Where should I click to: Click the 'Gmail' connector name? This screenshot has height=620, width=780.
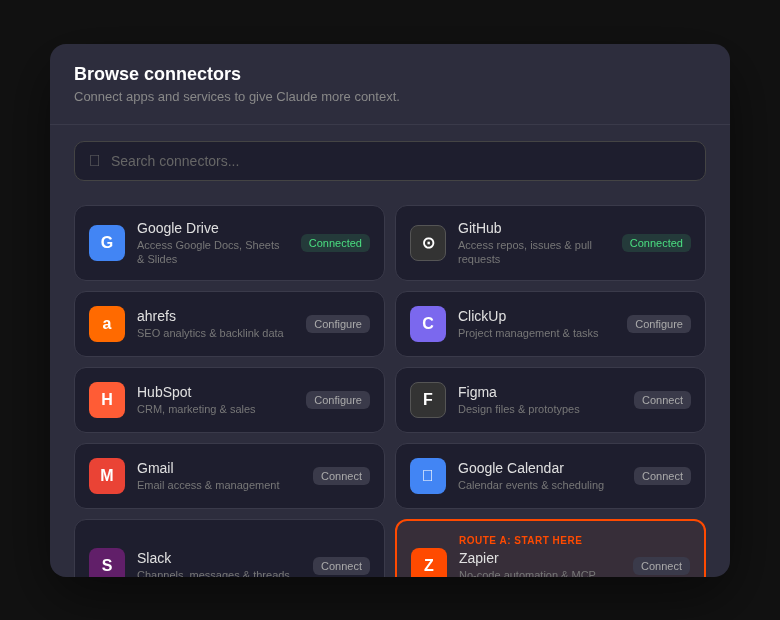pyautogui.click(x=155, y=469)
